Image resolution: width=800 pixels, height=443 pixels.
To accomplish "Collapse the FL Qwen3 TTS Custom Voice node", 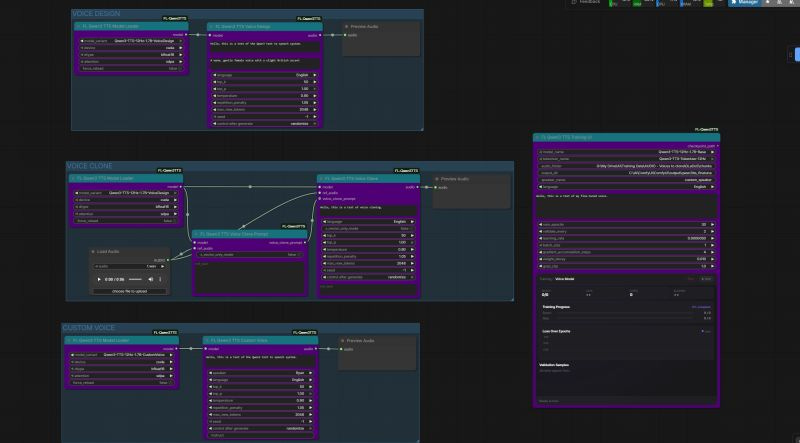I will 207,340.
